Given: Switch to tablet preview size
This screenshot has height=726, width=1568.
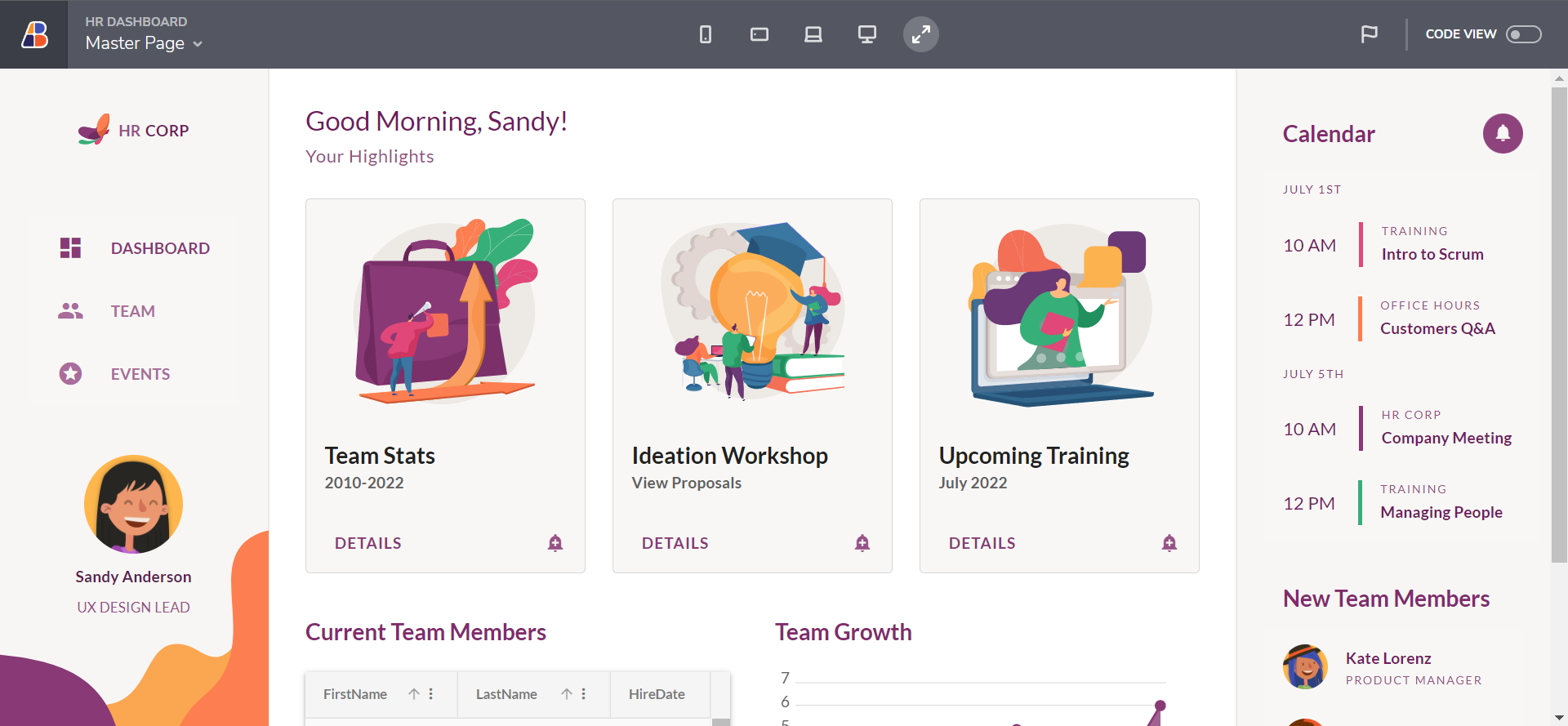Looking at the screenshot, I should click(759, 34).
